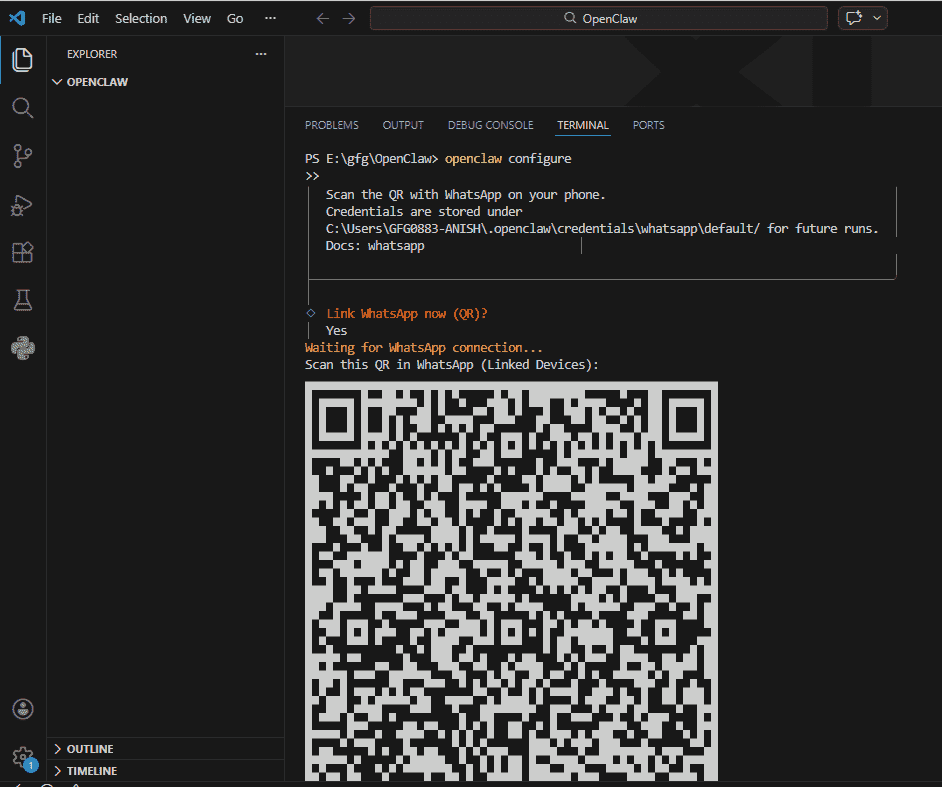The width and height of the screenshot is (942, 787).
Task: Click the 'Yes' answer in terminal
Action: [x=336, y=330]
